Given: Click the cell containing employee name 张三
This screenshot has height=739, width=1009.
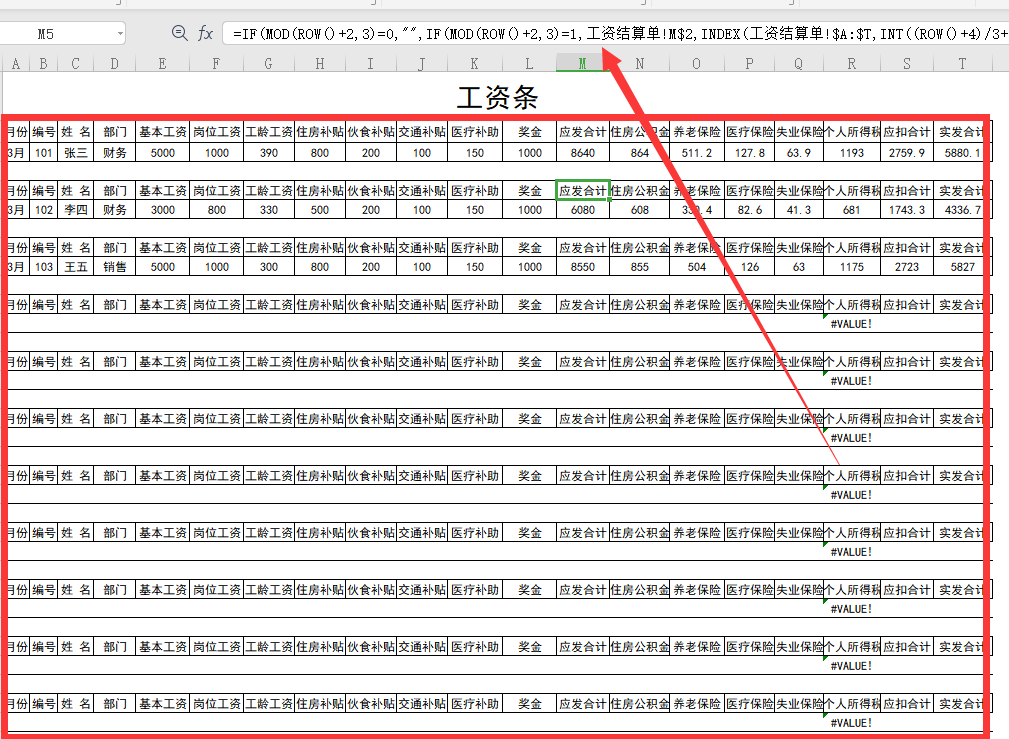Looking at the screenshot, I should click(x=75, y=152).
